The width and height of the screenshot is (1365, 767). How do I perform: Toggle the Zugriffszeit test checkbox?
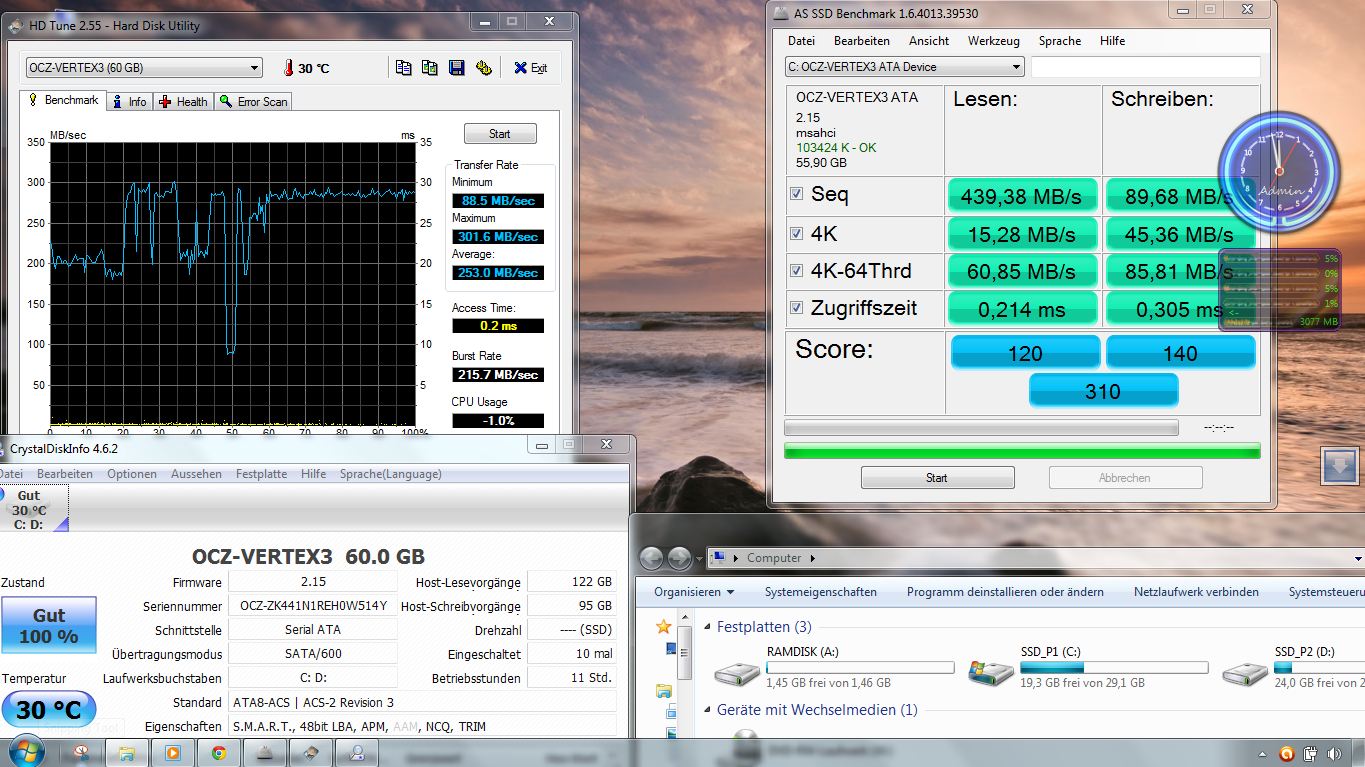[797, 308]
